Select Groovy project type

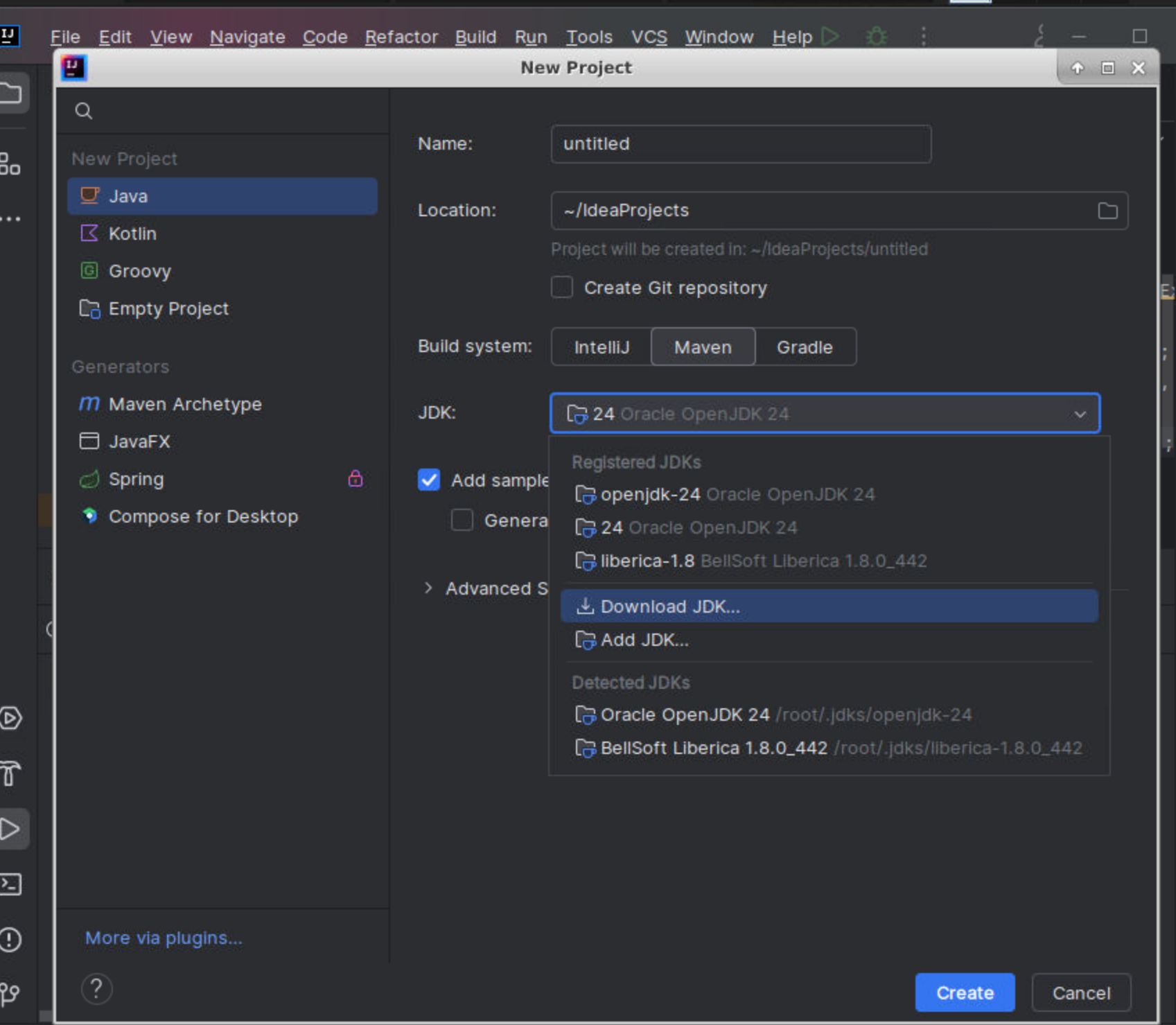tap(222, 271)
